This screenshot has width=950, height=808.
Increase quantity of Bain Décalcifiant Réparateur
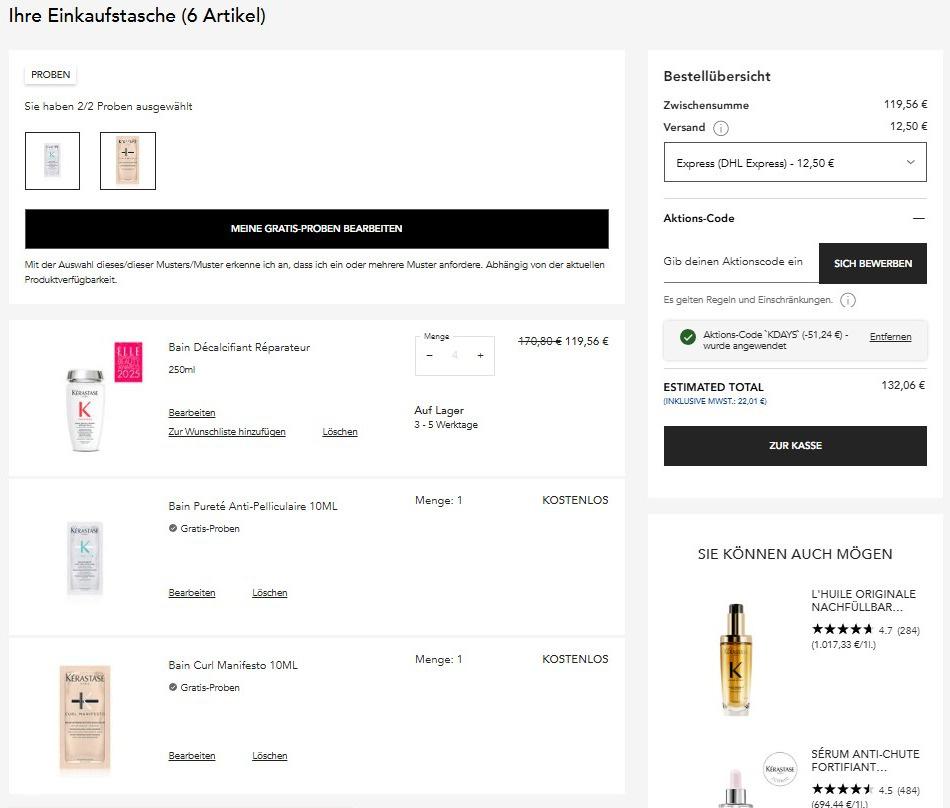pos(480,356)
